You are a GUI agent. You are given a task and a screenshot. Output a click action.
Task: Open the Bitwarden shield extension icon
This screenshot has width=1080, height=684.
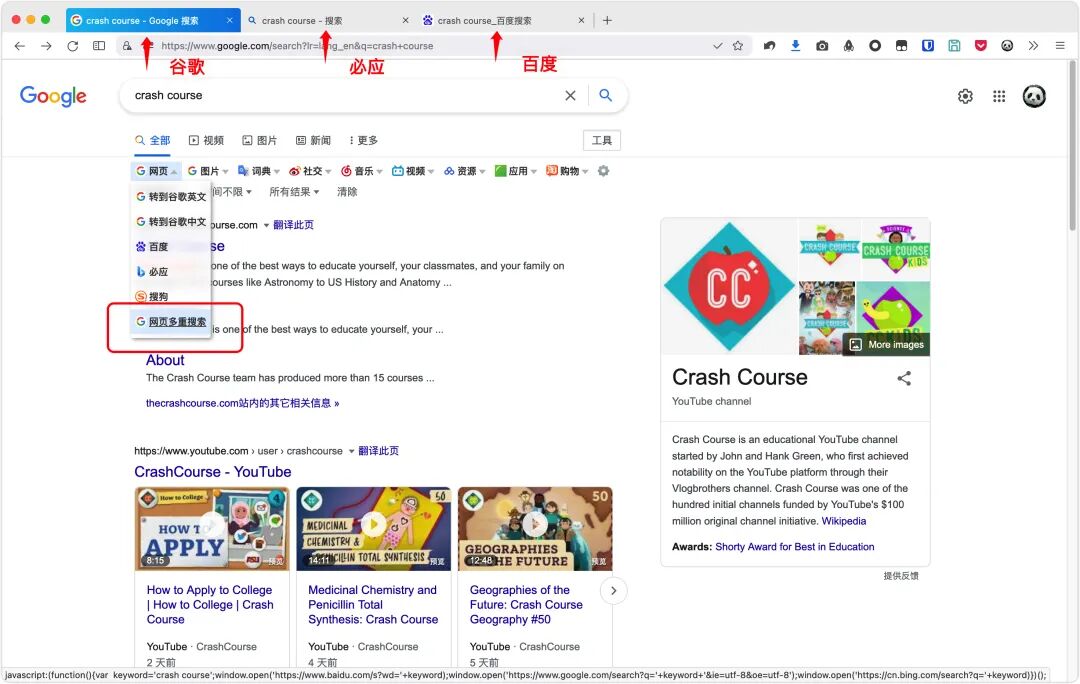point(928,46)
